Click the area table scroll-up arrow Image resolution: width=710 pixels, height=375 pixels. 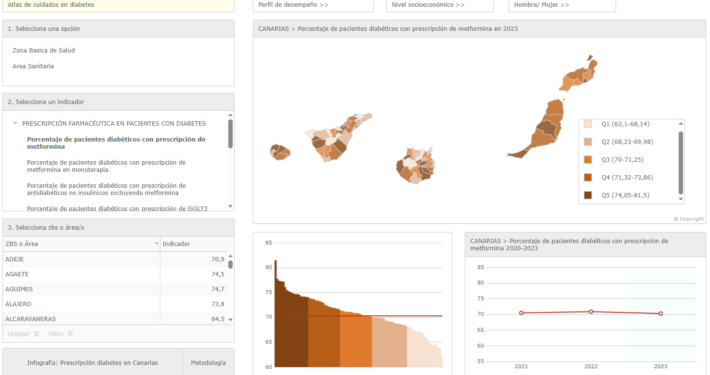click(x=230, y=256)
